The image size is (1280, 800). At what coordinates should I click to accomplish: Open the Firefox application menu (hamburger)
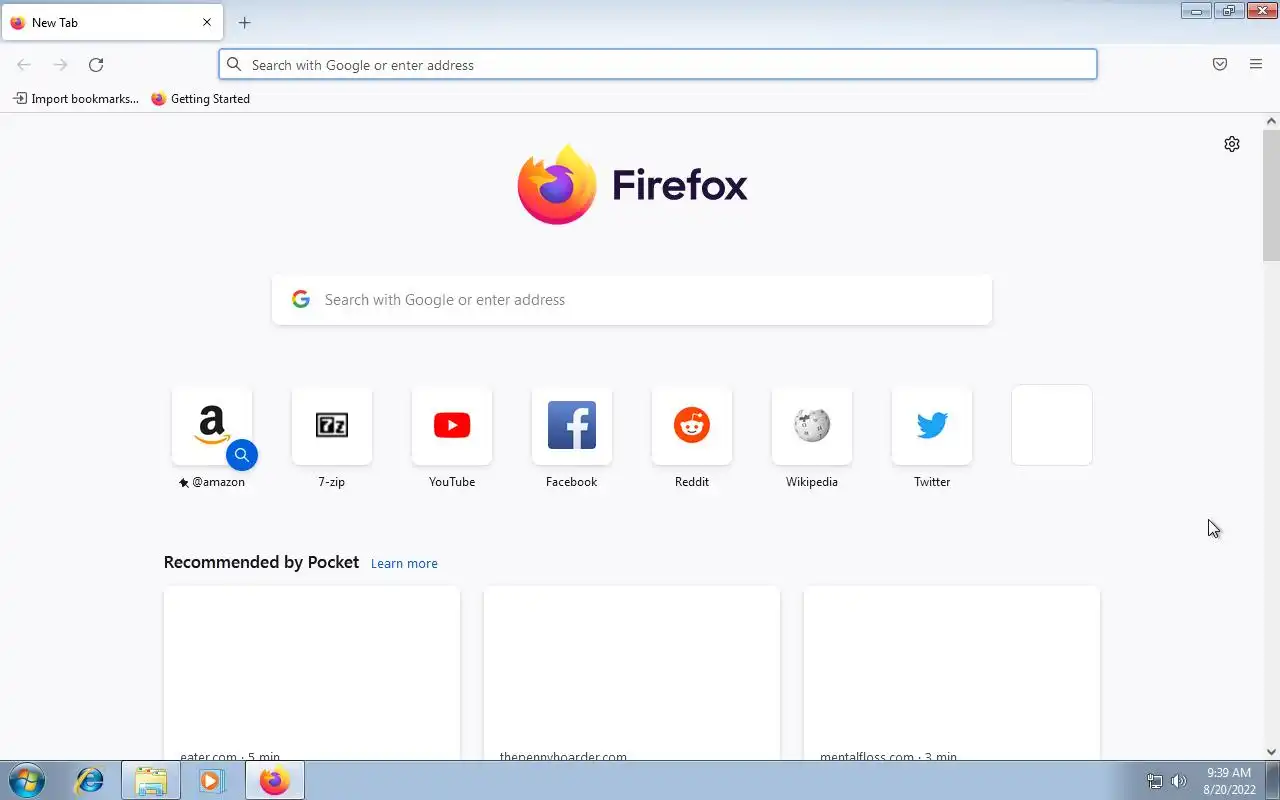(1256, 64)
